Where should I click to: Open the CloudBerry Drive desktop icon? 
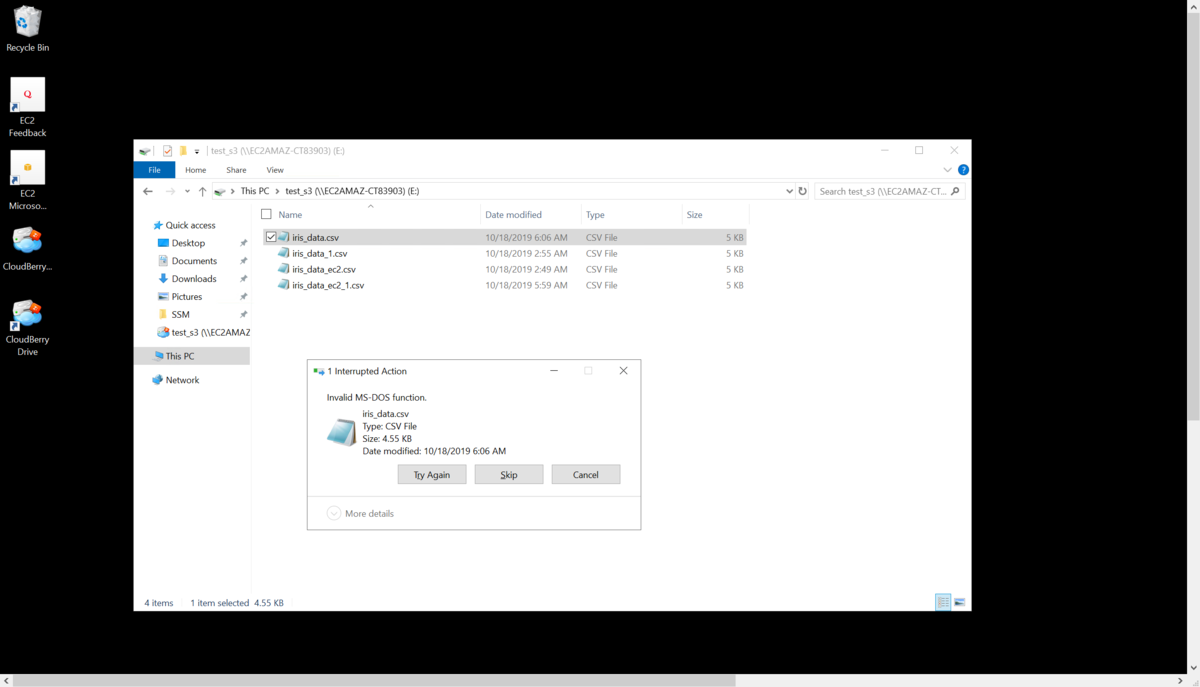[x=27, y=328]
